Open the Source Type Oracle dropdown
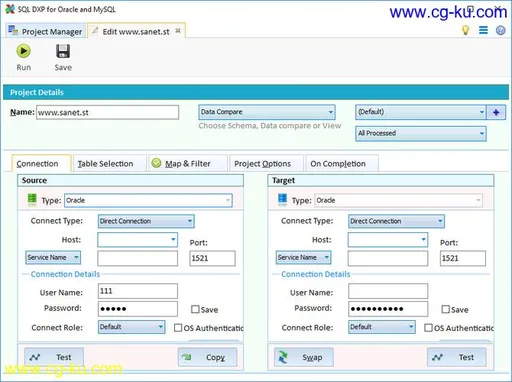Viewport: 512px width, 382px height. [x=148, y=200]
